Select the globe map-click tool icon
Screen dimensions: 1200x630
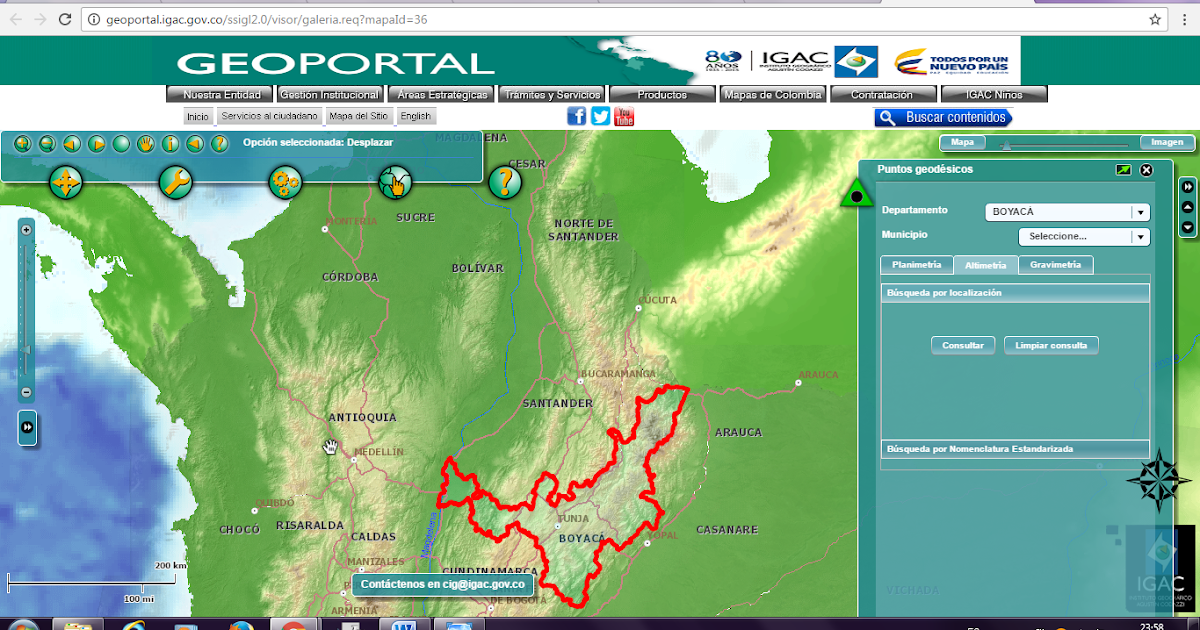pyautogui.click(x=397, y=181)
